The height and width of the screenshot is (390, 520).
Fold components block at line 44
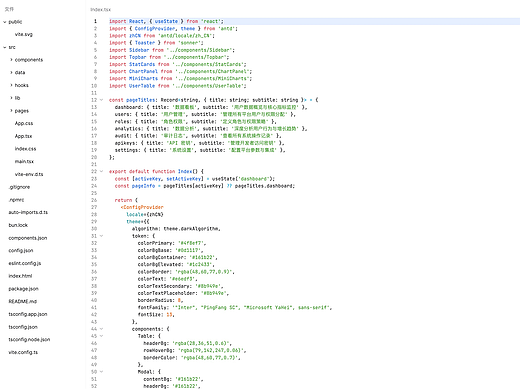pyautogui.click(x=102, y=329)
